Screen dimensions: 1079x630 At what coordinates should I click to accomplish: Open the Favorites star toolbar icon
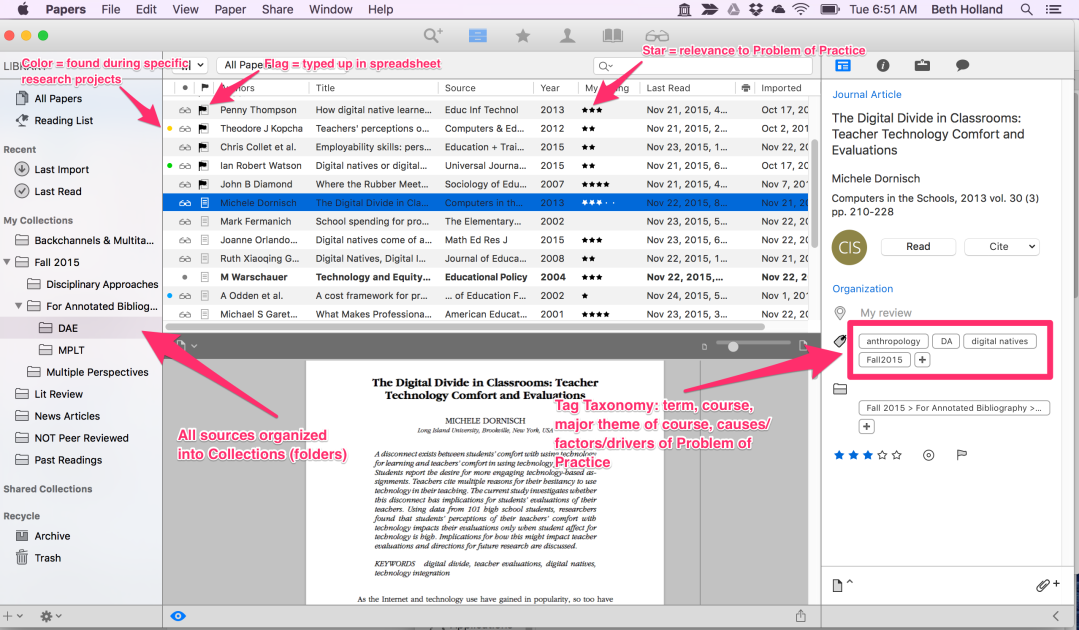click(523, 35)
